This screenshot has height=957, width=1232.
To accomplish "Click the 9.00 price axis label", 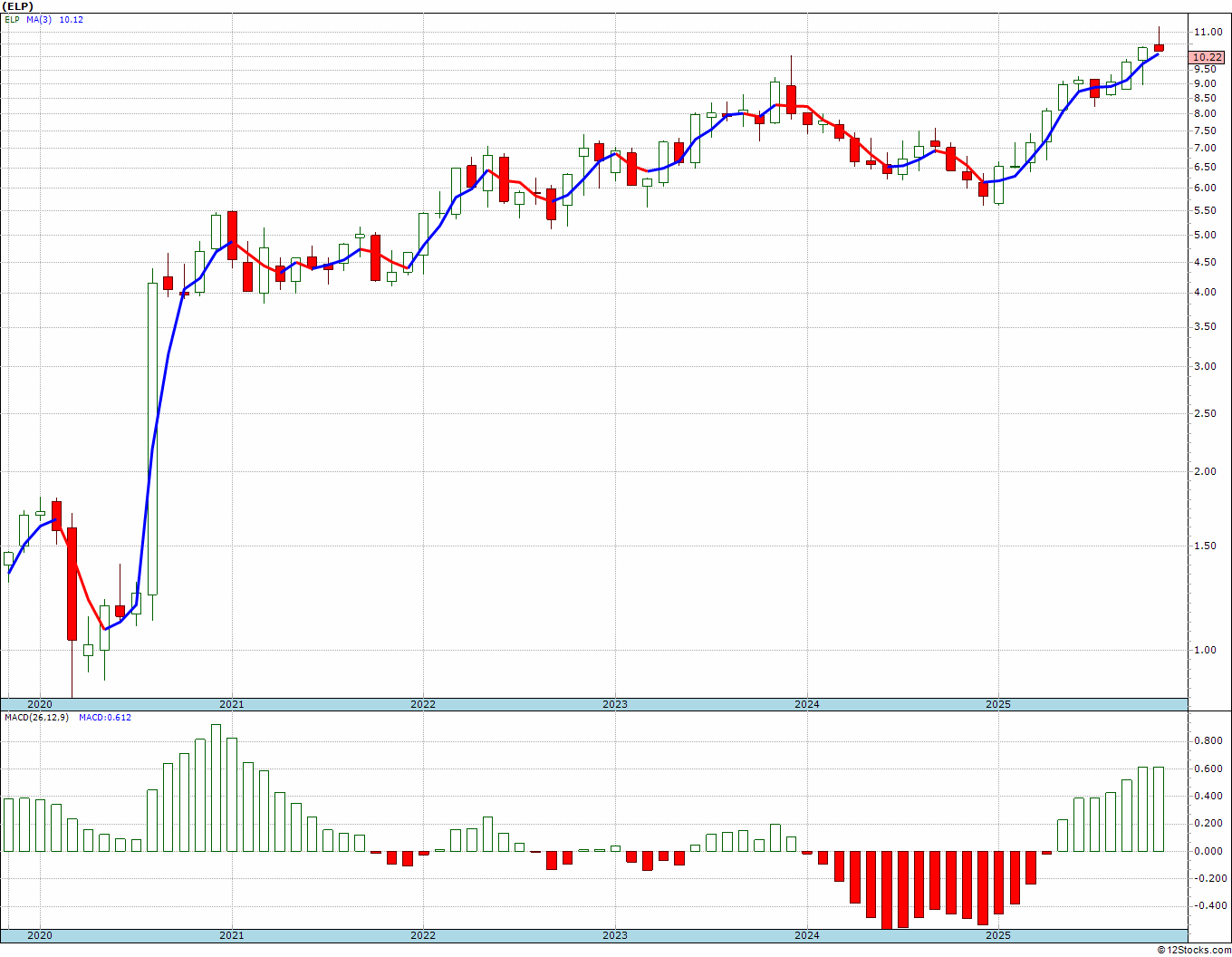I will click(1205, 83).
